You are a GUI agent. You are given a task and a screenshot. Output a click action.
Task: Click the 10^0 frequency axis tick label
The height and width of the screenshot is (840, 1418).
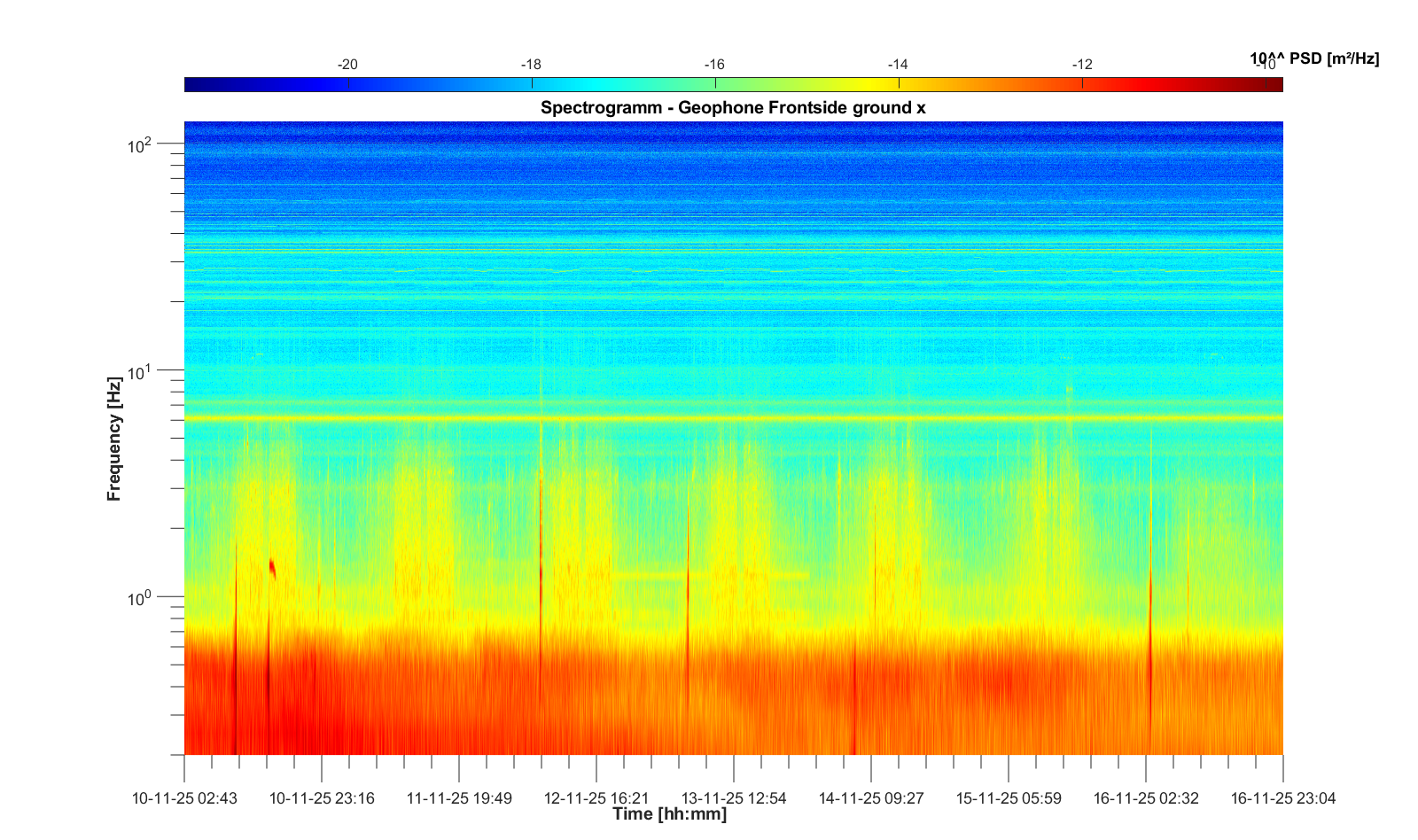point(140,598)
